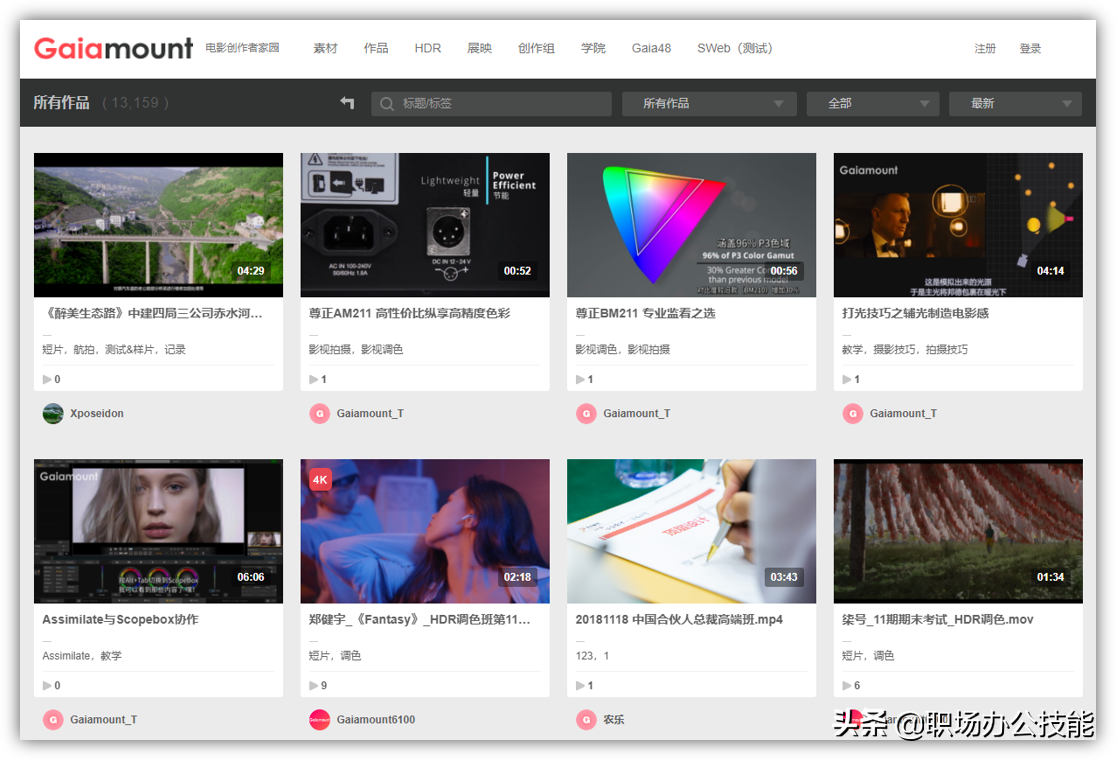Click the Gaiamount logo

[x=113, y=48]
